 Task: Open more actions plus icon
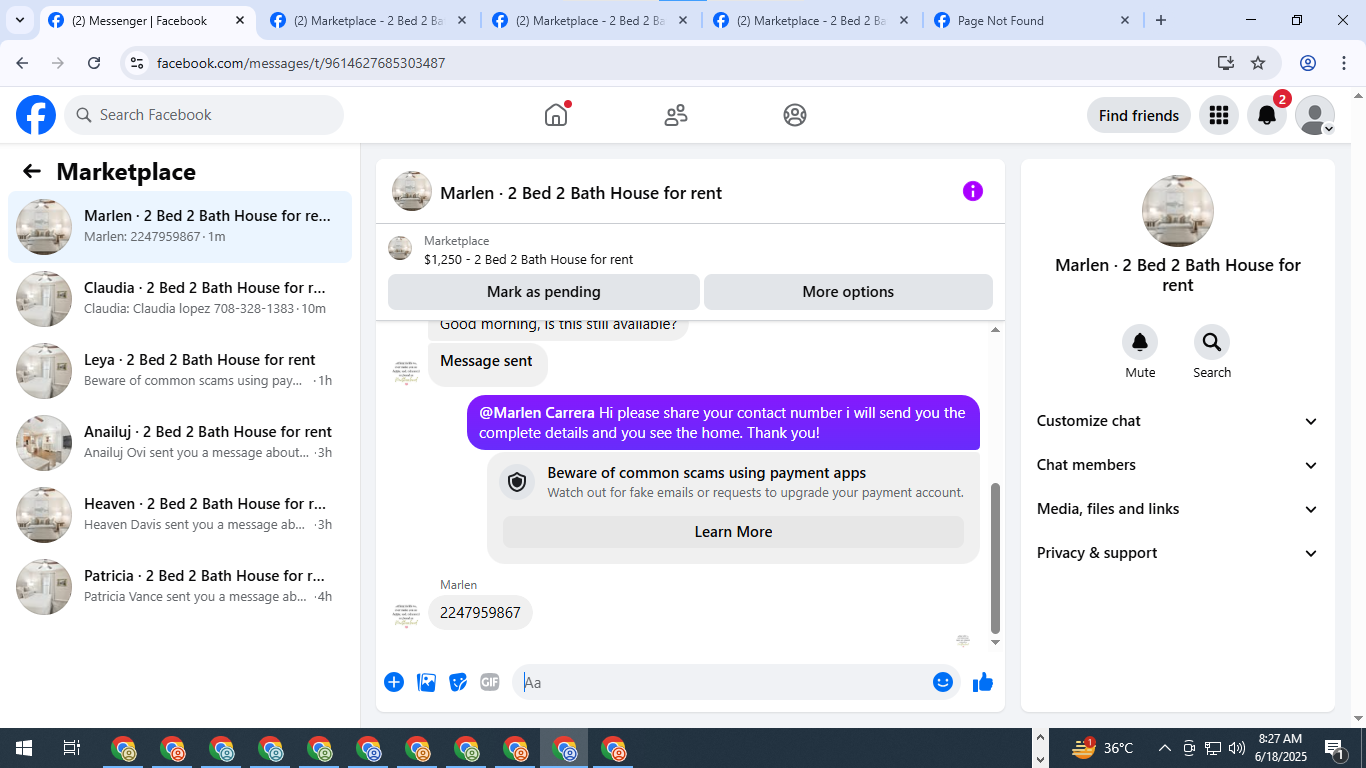pyautogui.click(x=394, y=682)
